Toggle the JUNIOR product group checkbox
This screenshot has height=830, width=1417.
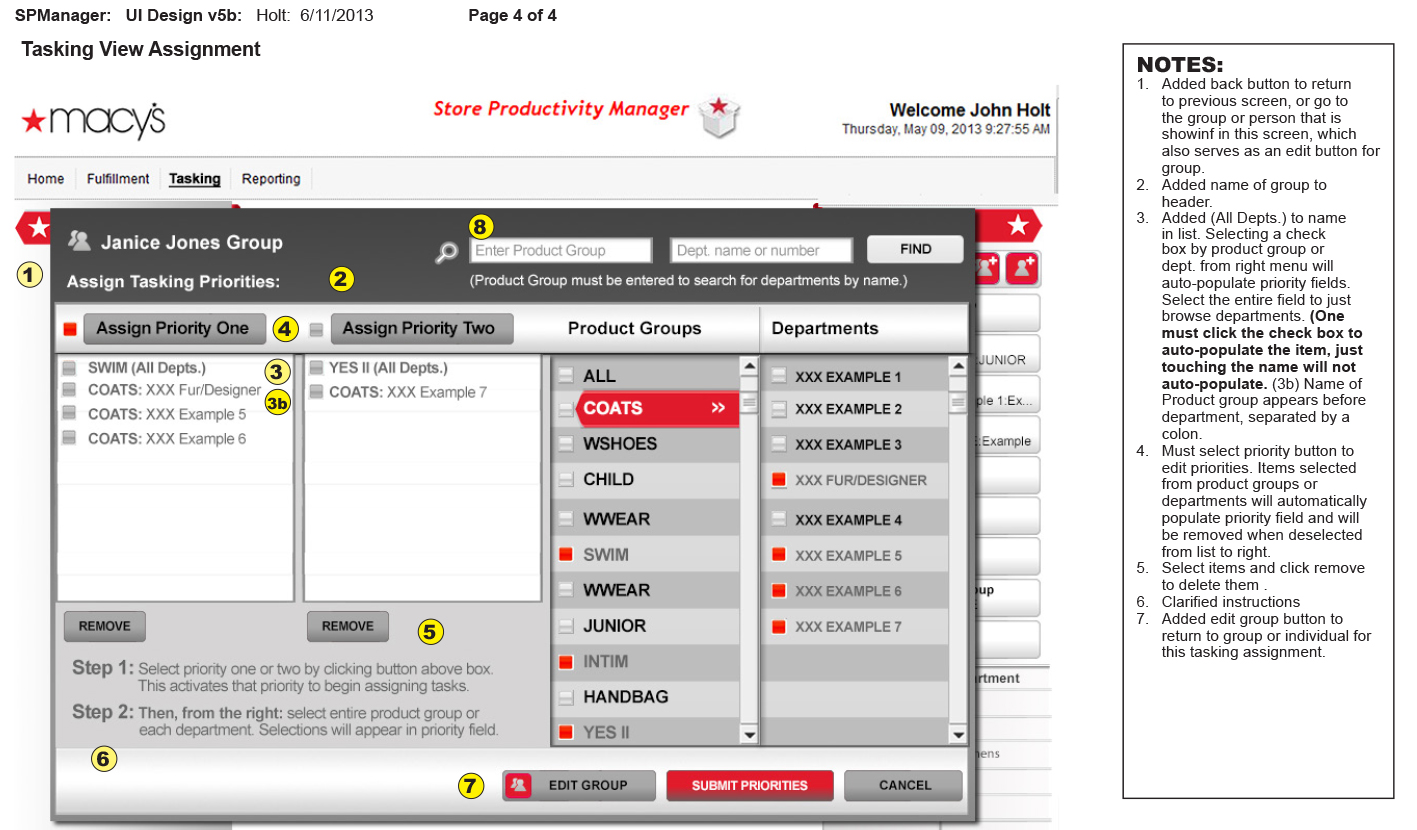(x=567, y=626)
